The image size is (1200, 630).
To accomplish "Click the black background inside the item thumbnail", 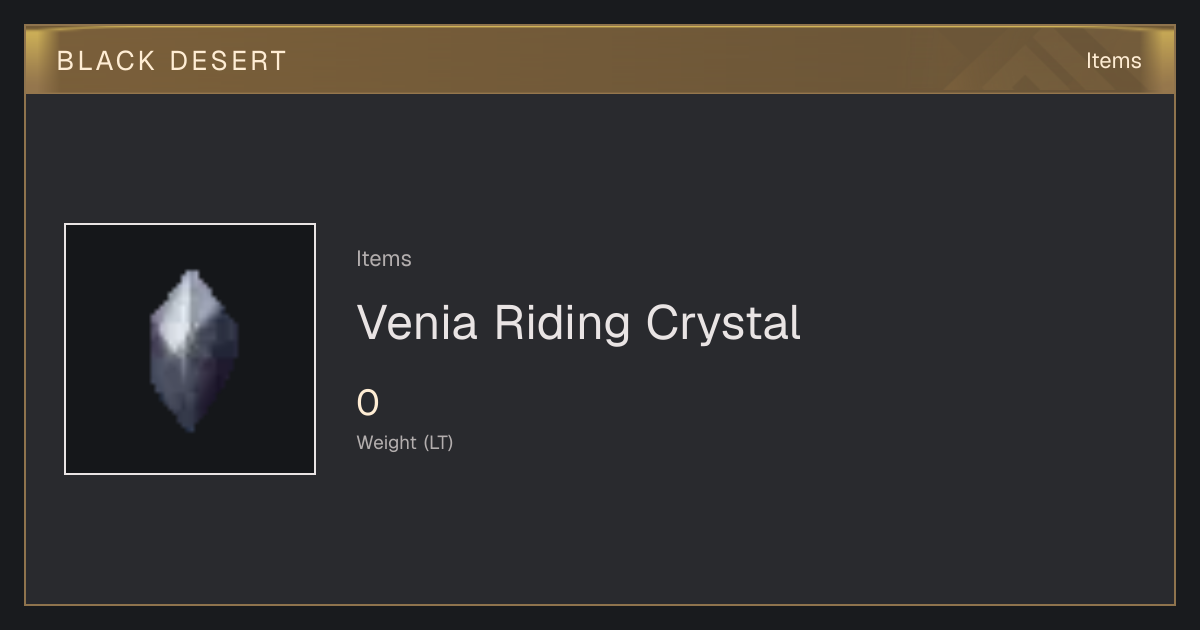I will [x=100, y=260].
